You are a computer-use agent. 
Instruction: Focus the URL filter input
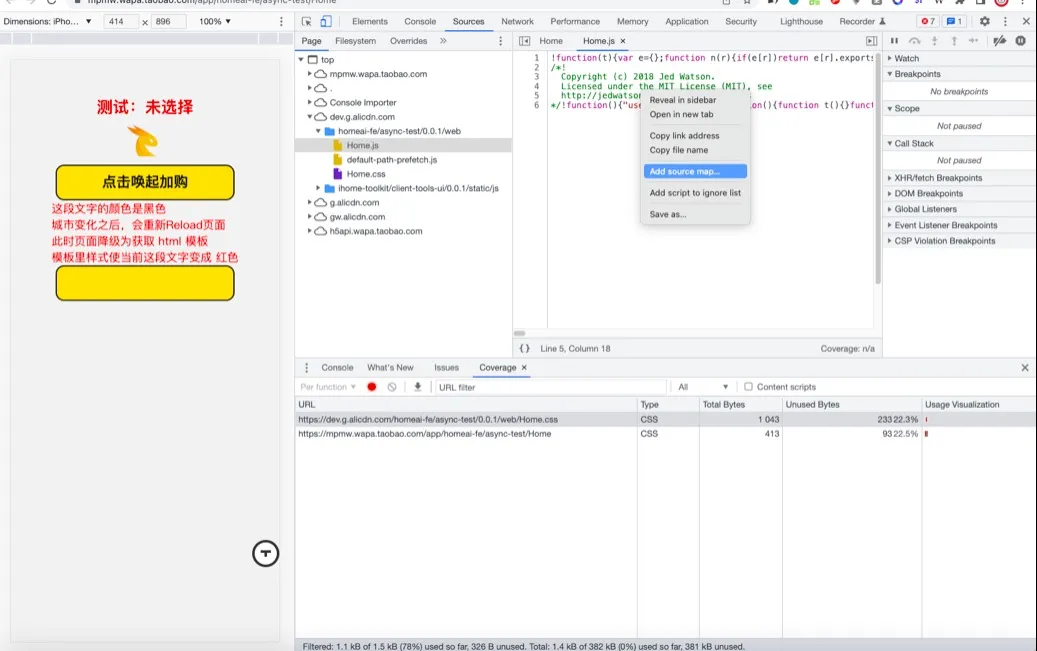click(550, 387)
